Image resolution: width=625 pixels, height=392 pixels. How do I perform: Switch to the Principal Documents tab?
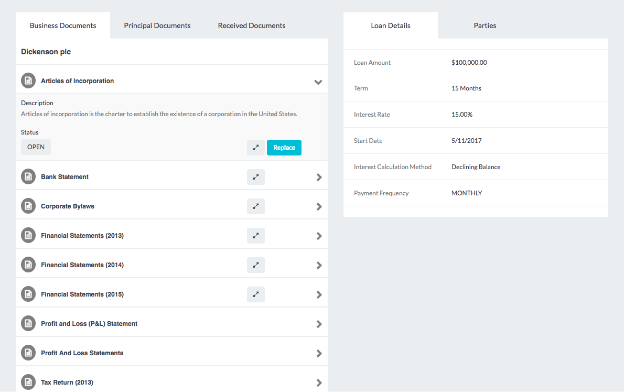(x=157, y=26)
